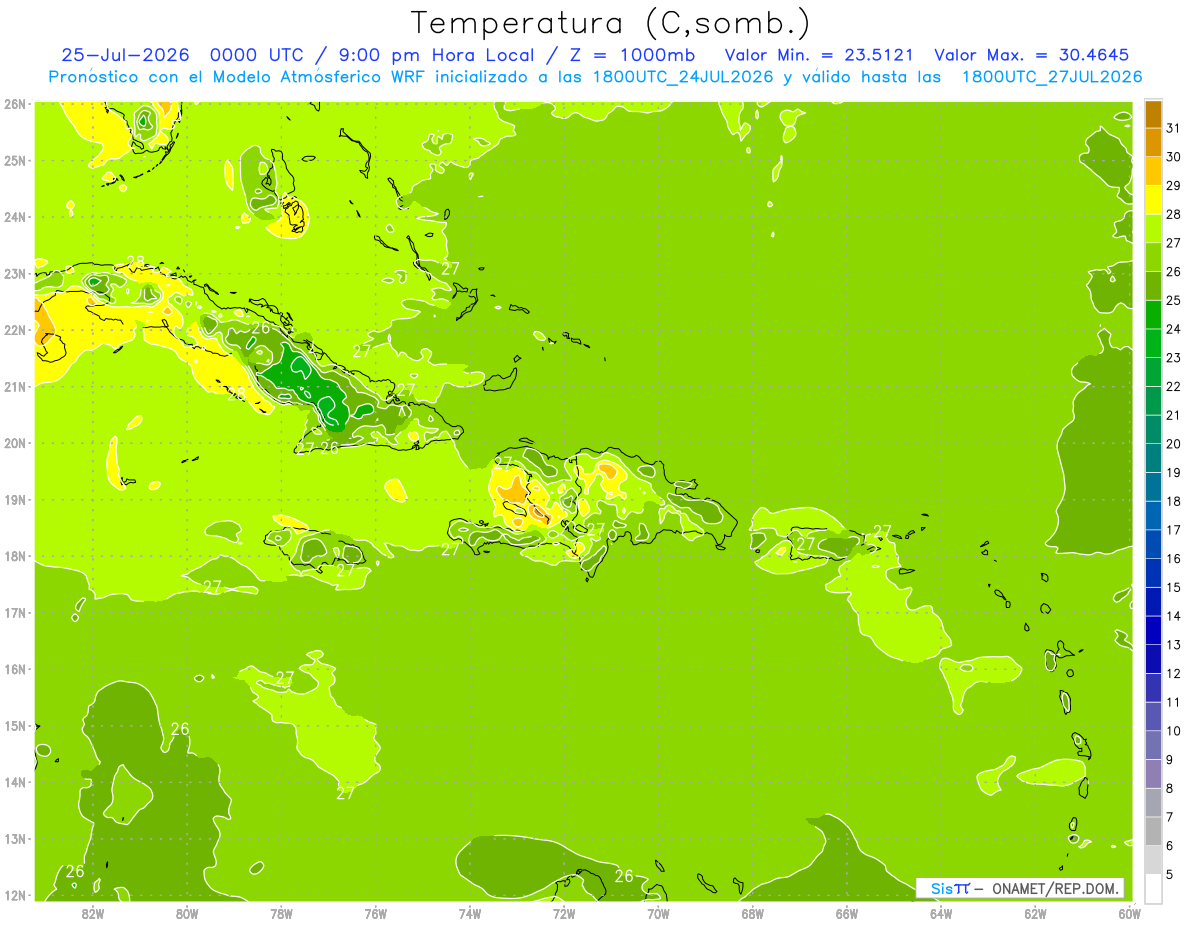
Task: Click the 'Sisπ' logo text
Action: pyautogui.click(x=950, y=888)
